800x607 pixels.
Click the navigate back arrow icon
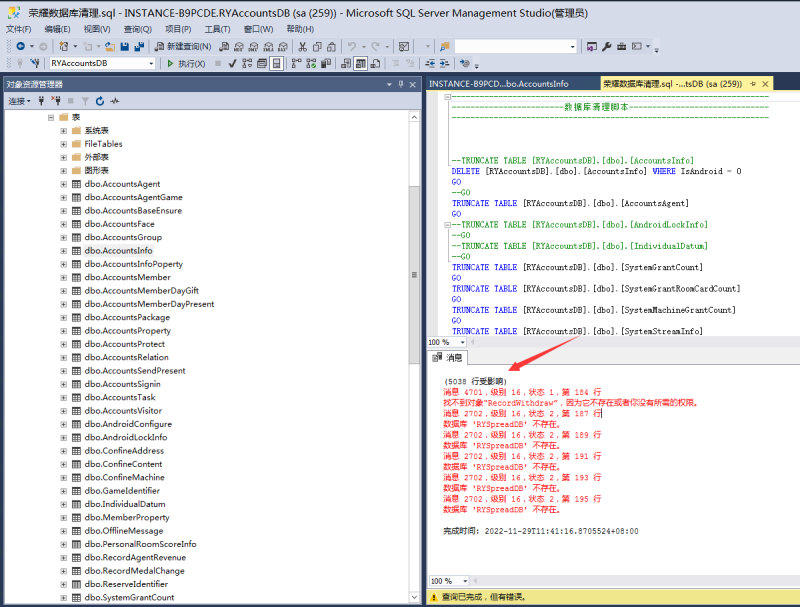20,46
